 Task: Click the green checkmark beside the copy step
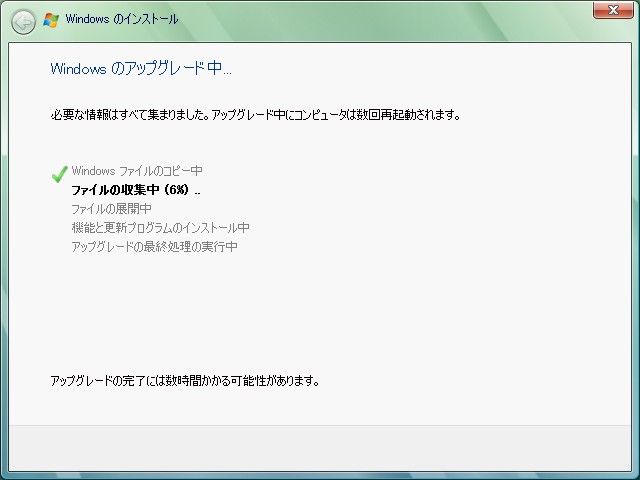58,174
